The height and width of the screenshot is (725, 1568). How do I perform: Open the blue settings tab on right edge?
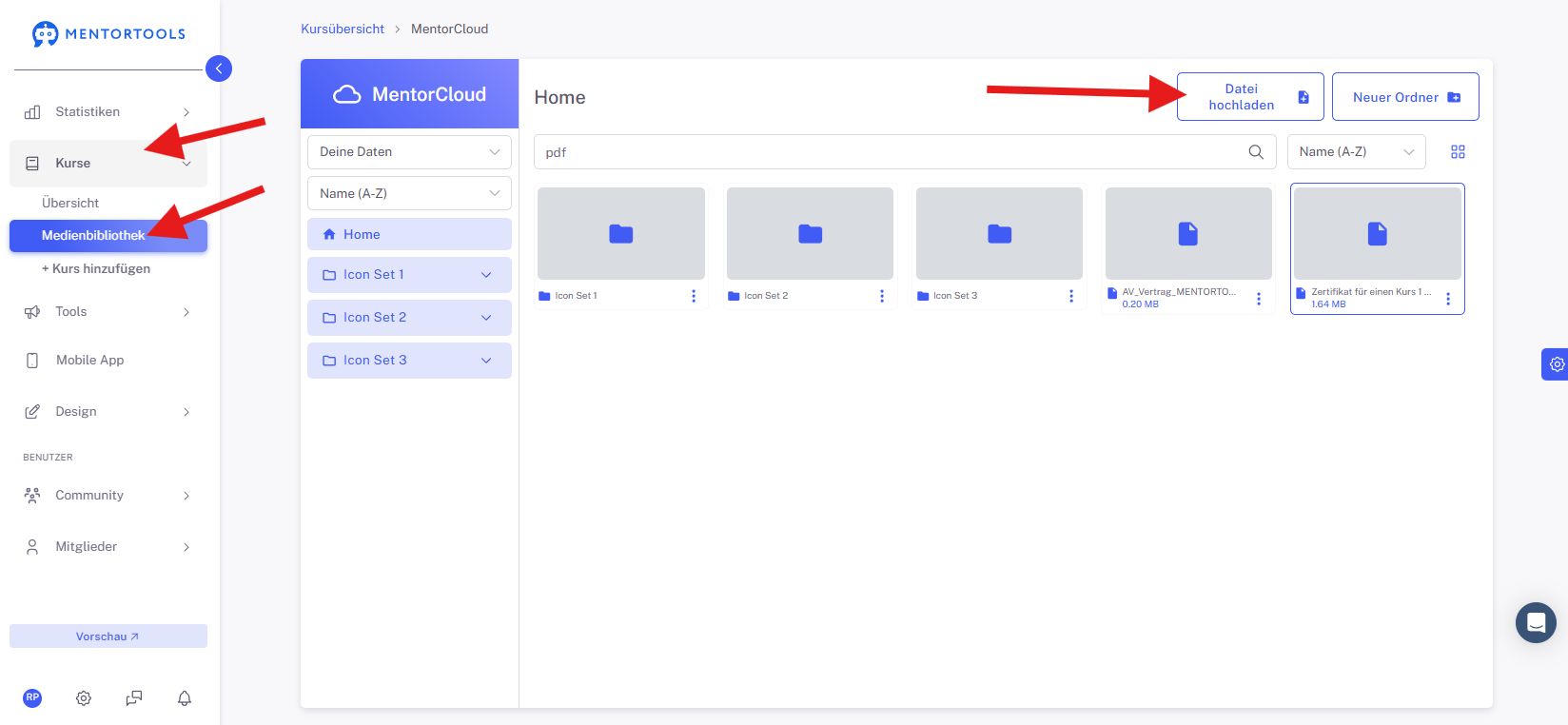1555,364
